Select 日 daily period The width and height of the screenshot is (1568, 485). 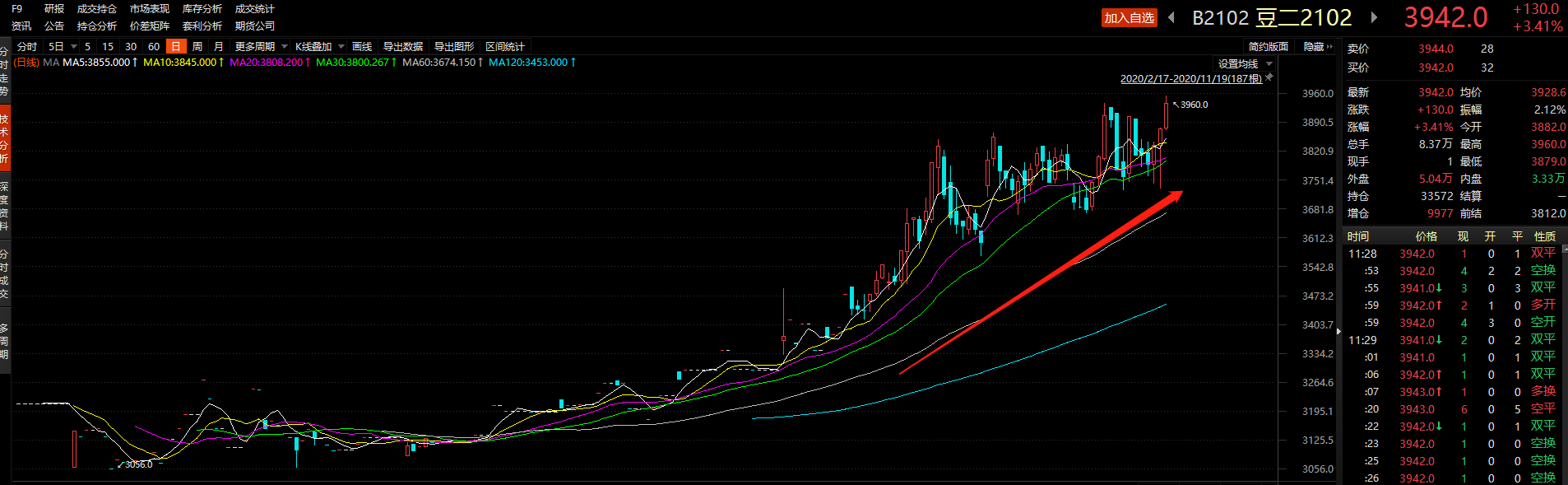pos(175,47)
